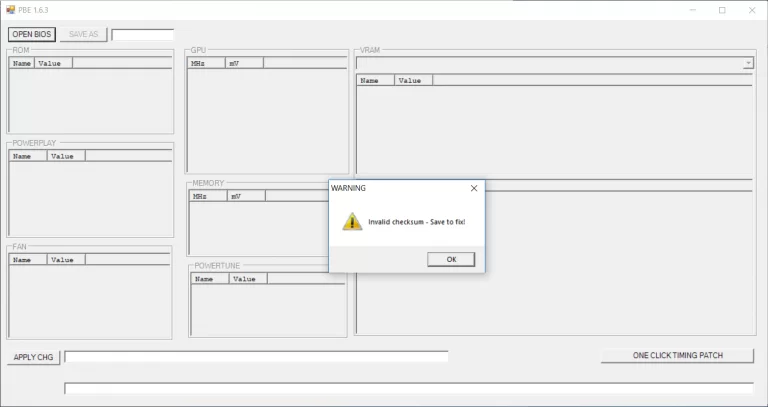Open the VRAM combo box
768x407 pixels.
(x=554, y=63)
